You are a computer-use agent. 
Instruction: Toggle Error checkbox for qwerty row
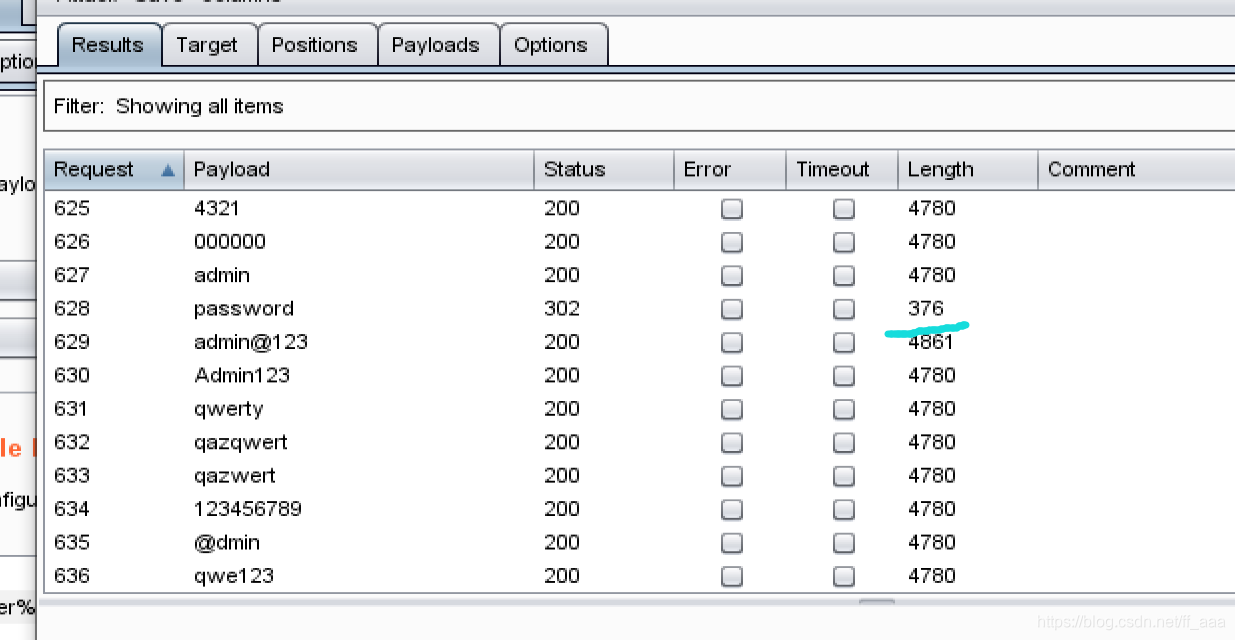pyautogui.click(x=732, y=409)
